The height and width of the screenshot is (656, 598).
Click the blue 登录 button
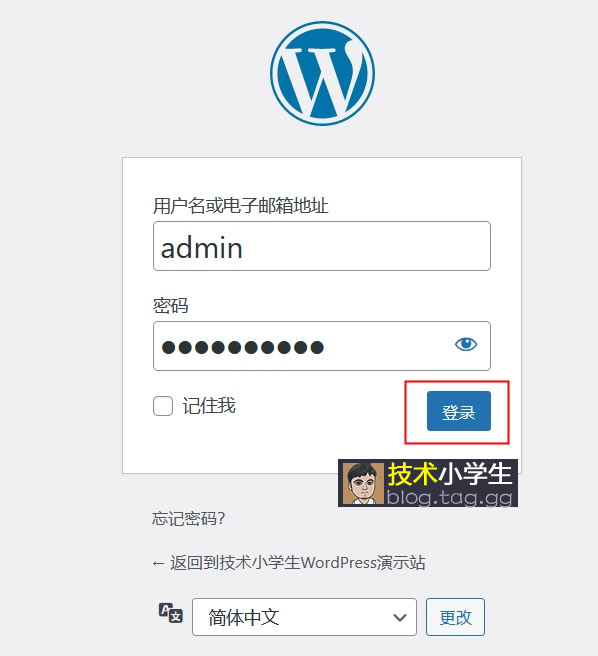tap(459, 411)
